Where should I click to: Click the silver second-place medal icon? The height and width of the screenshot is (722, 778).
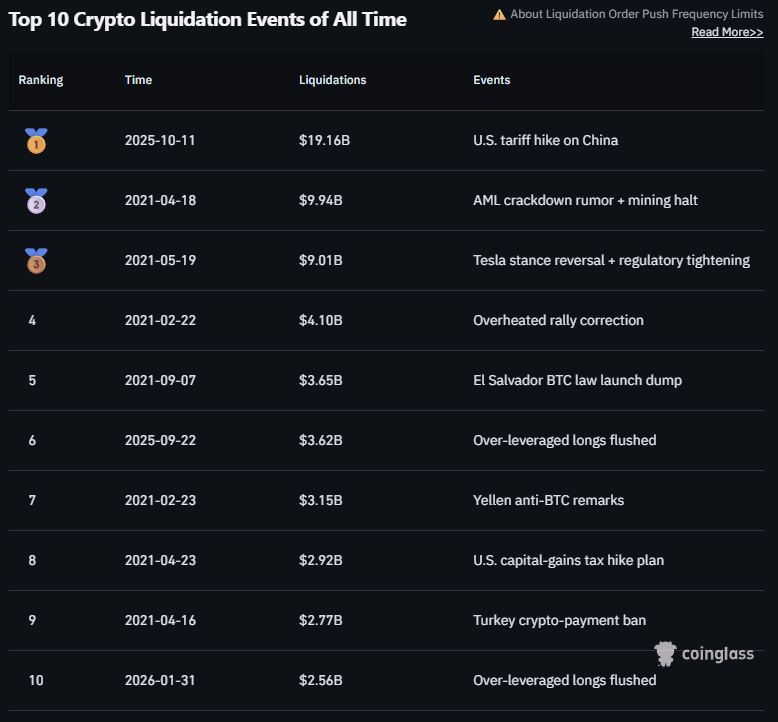coord(36,201)
